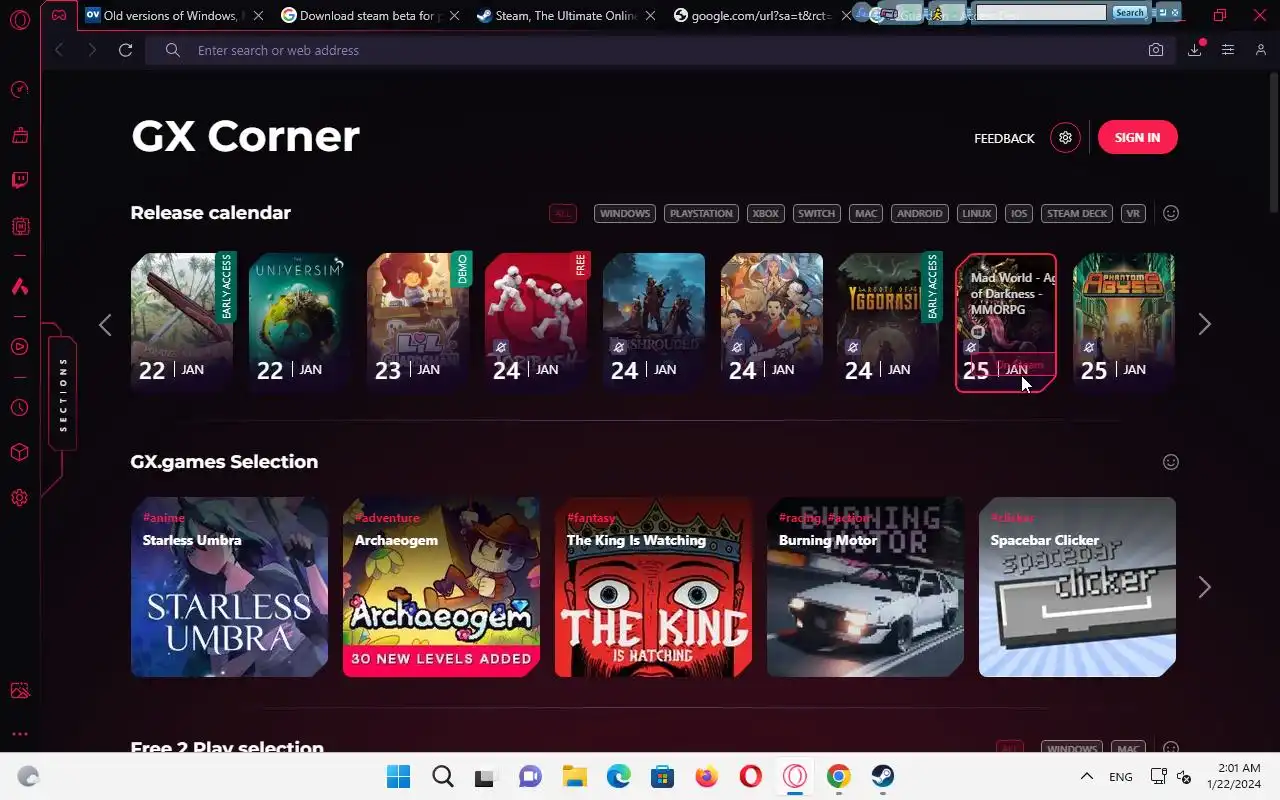Click the smiley icon beside Release calendar filters

tap(1171, 213)
